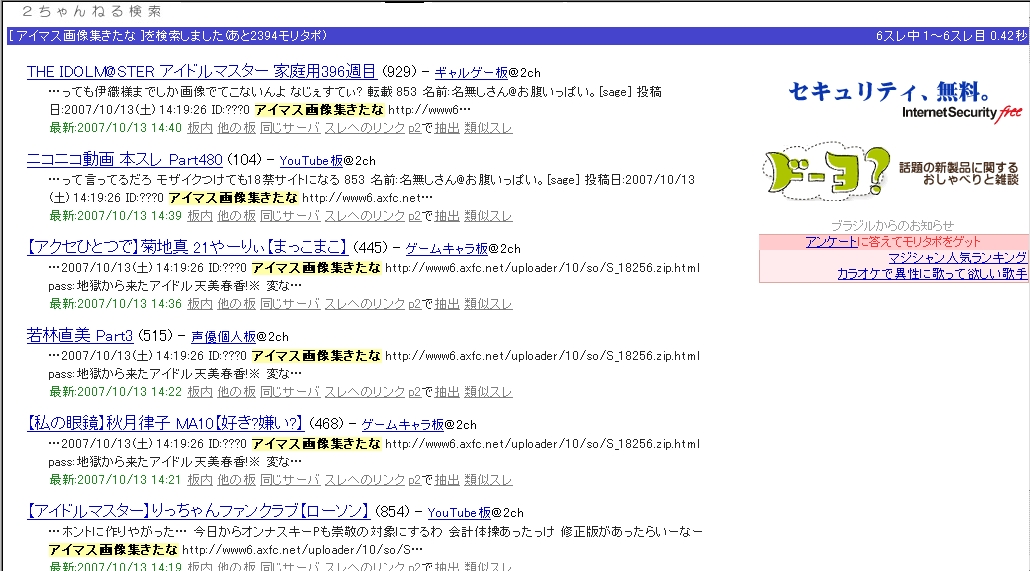
Task: Open the 菊地真 21やーりぃ thread link
Action: coord(187,248)
